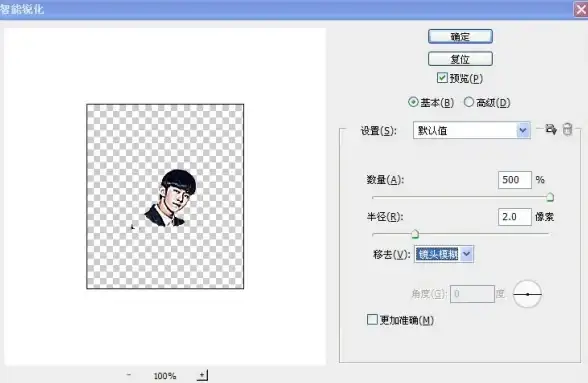Click the preview image of the portrait
The image size is (588, 383).
(x=165, y=197)
